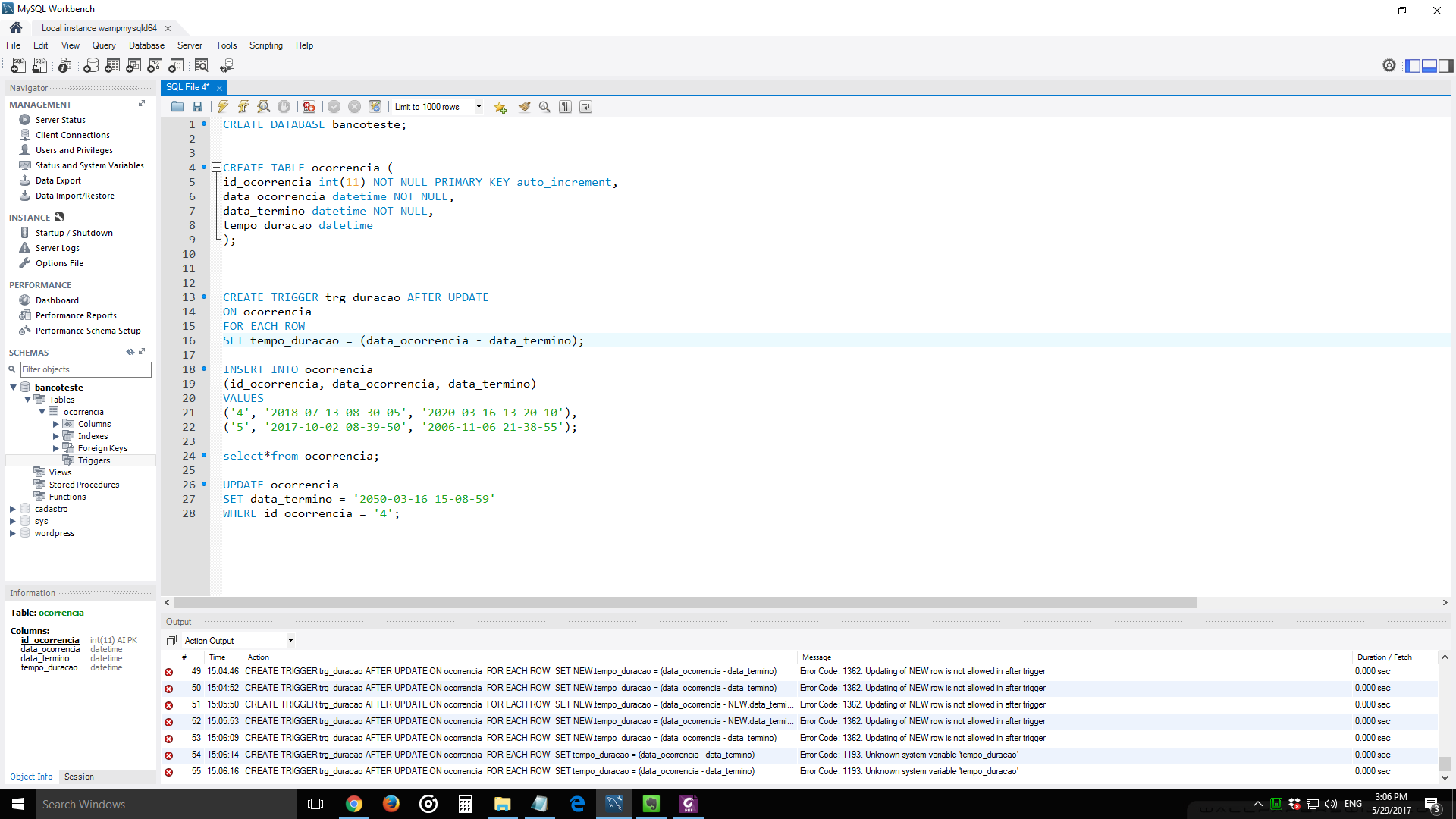This screenshot has width=1456, height=819.
Task: Open the Query menu
Action: point(104,45)
